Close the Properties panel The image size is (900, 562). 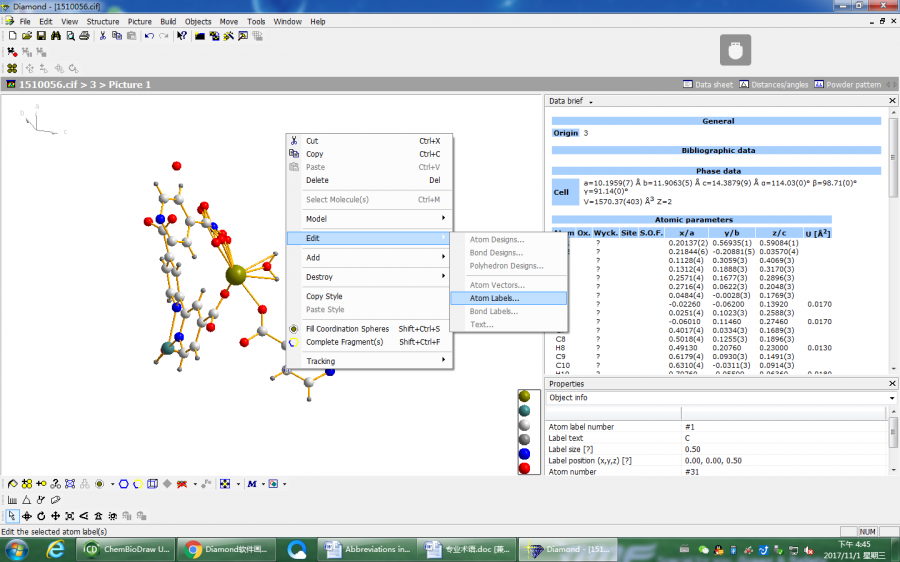pyautogui.click(x=892, y=383)
